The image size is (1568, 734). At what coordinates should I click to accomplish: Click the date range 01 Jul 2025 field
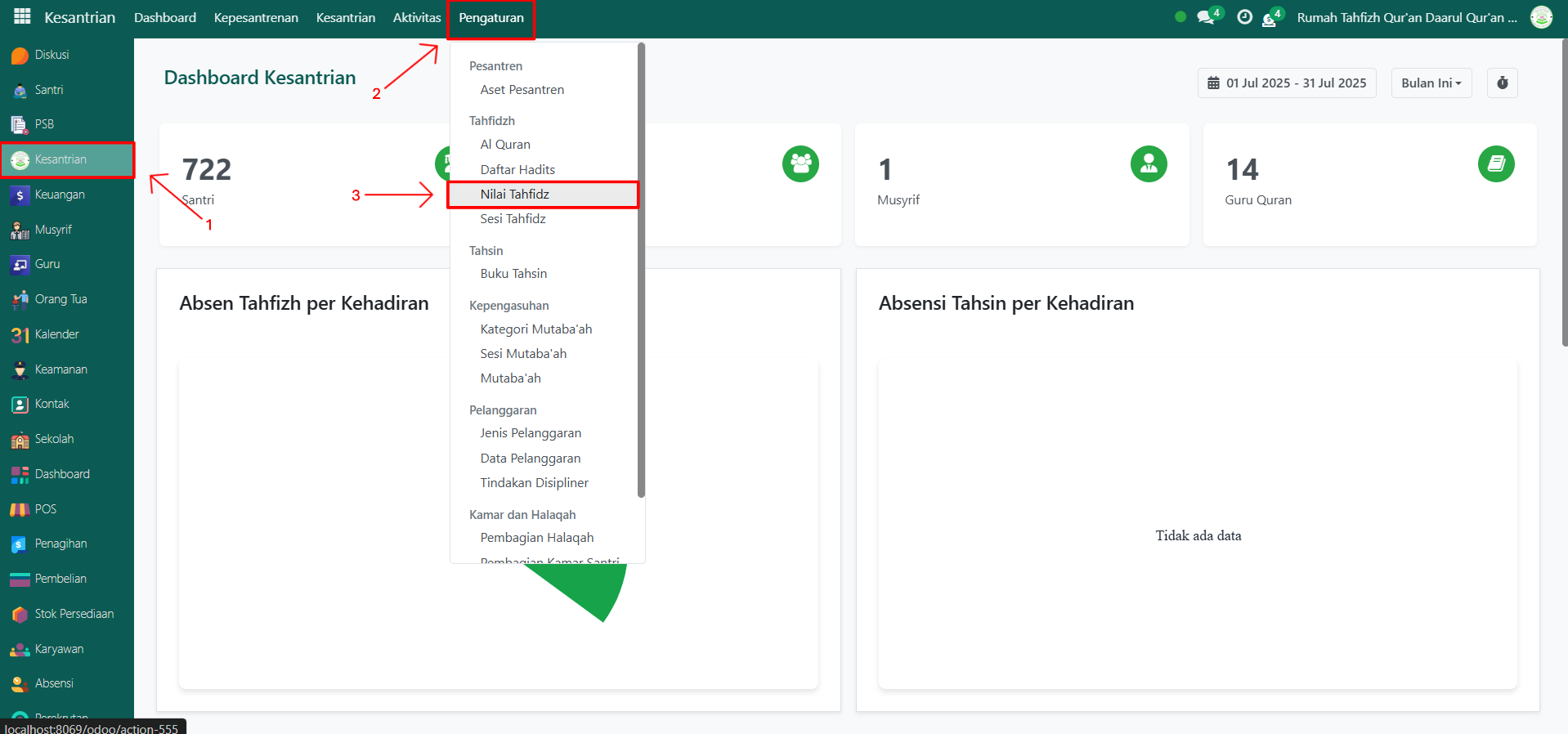pyautogui.click(x=1287, y=83)
